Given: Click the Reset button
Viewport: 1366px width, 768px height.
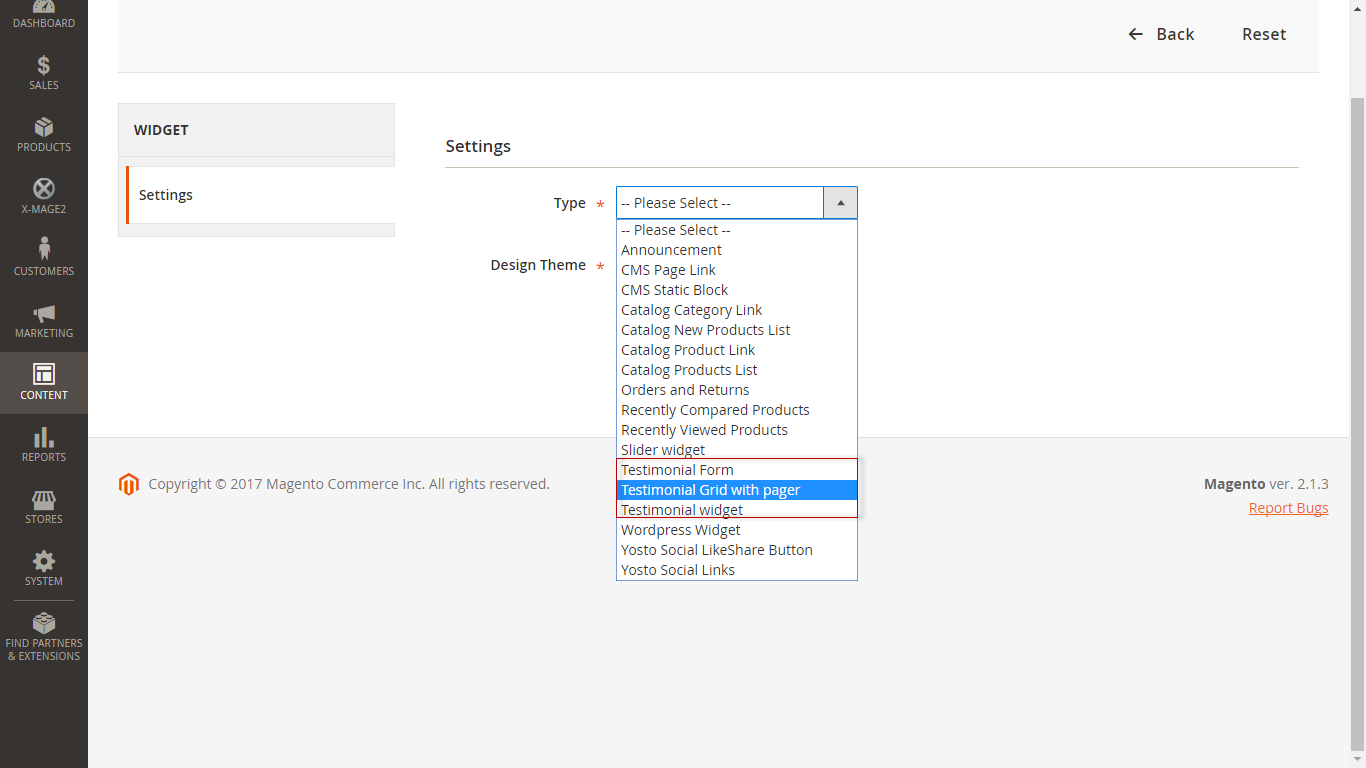Looking at the screenshot, I should pos(1264,34).
